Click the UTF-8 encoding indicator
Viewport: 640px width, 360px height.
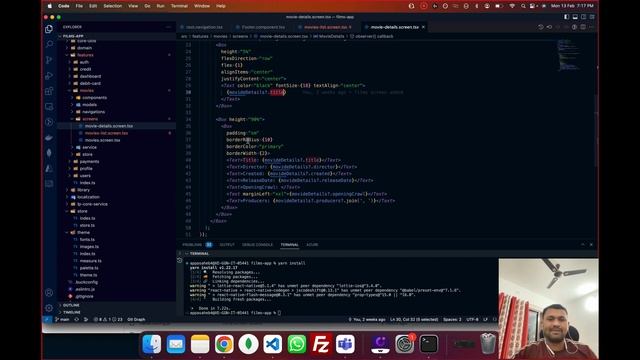coord(472,320)
